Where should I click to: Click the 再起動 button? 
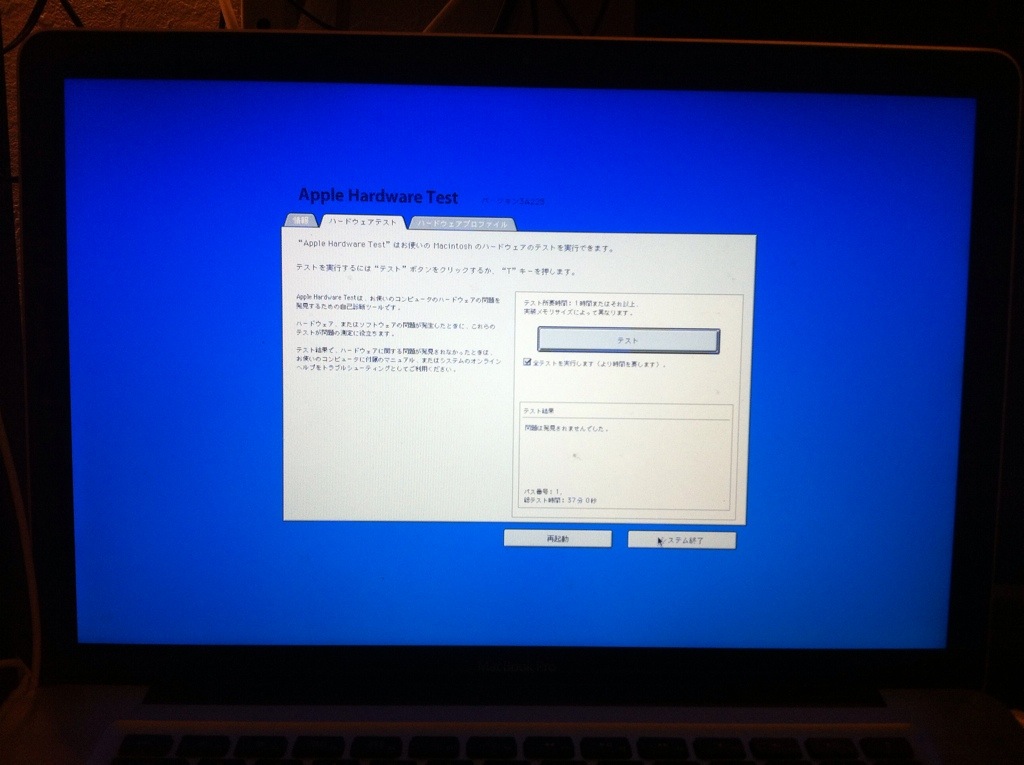click(558, 539)
